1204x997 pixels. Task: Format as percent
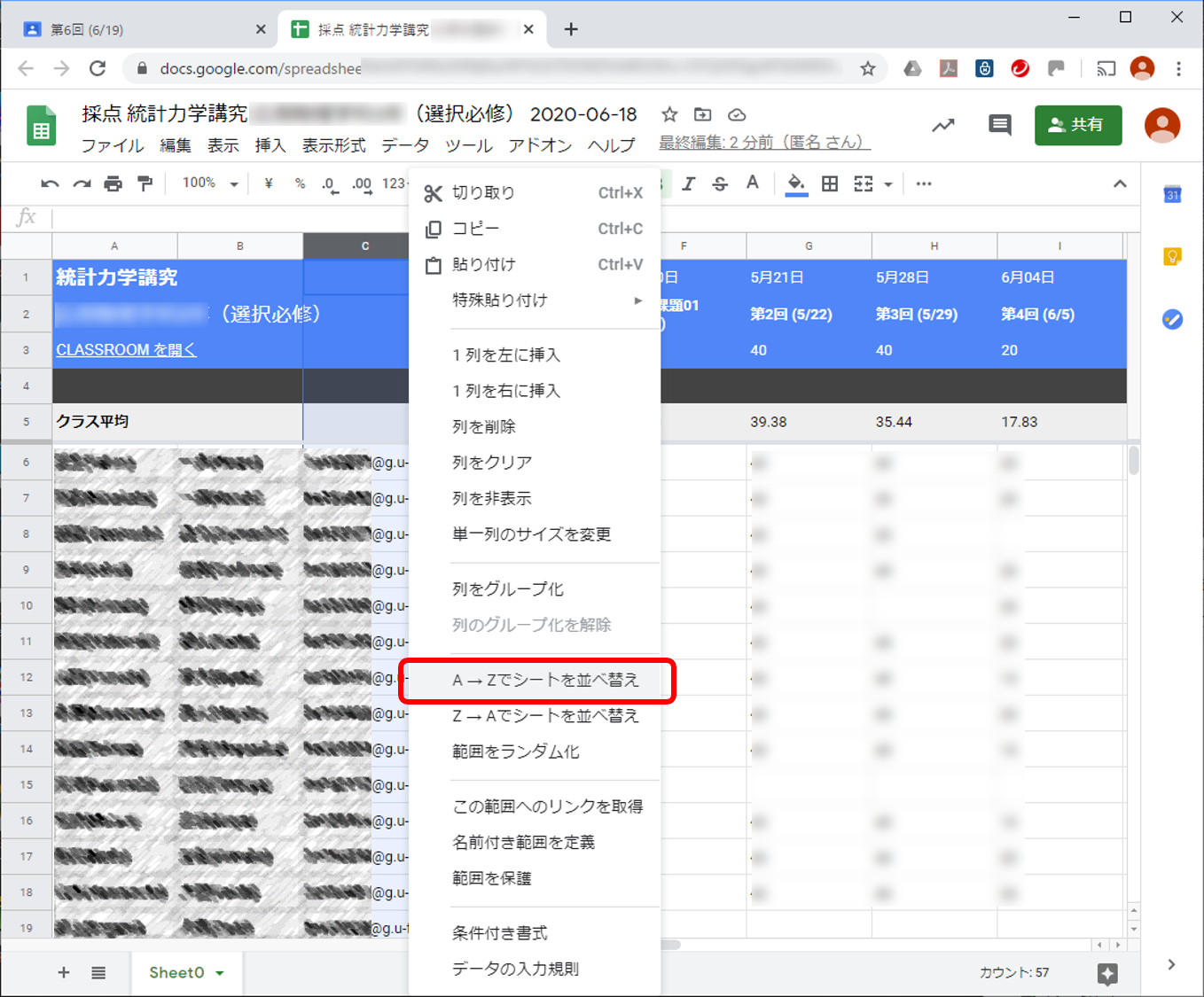(301, 183)
